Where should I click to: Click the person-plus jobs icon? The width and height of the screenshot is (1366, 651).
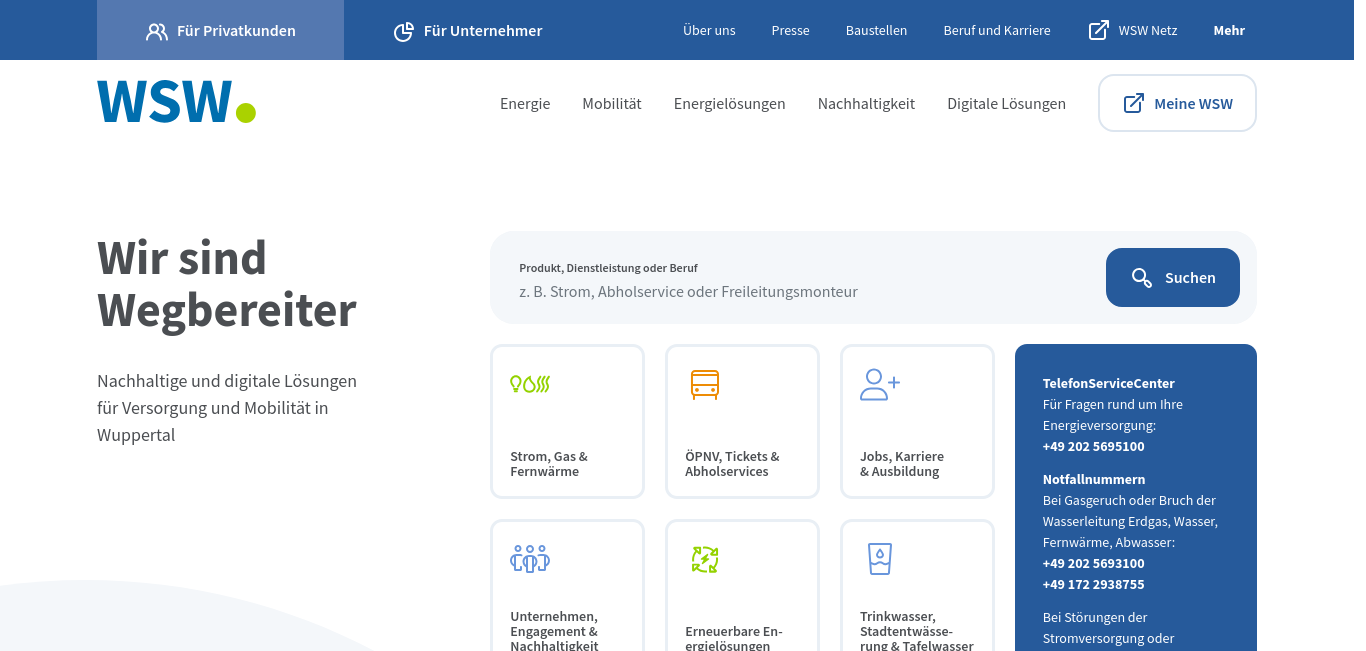pyautogui.click(x=880, y=384)
